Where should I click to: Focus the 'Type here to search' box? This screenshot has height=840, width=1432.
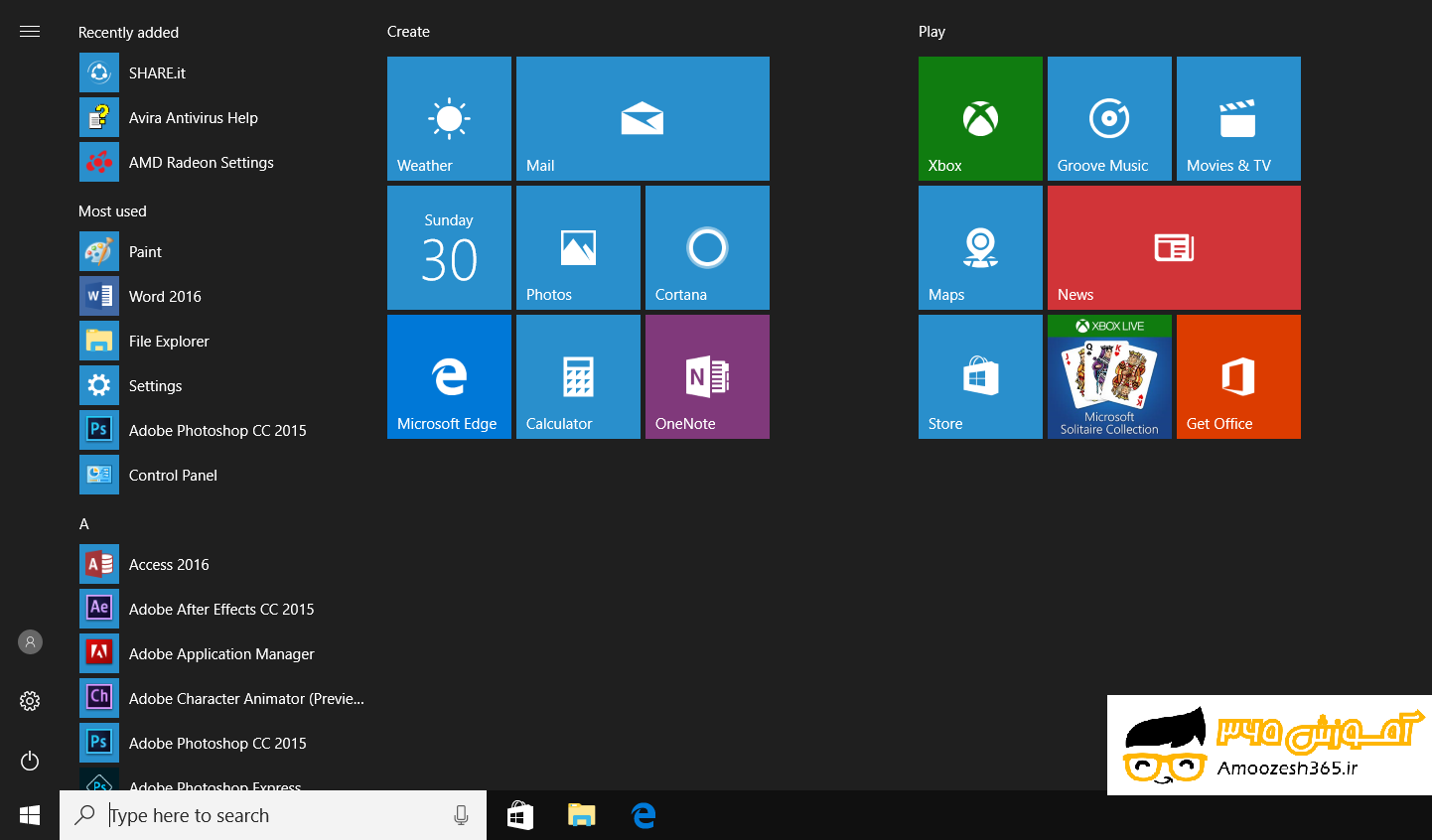point(273,815)
